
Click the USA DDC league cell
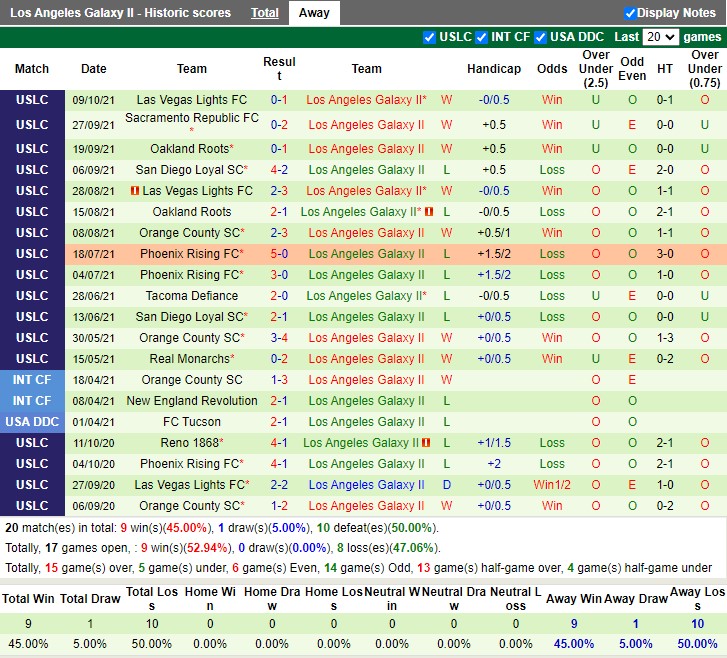32,422
